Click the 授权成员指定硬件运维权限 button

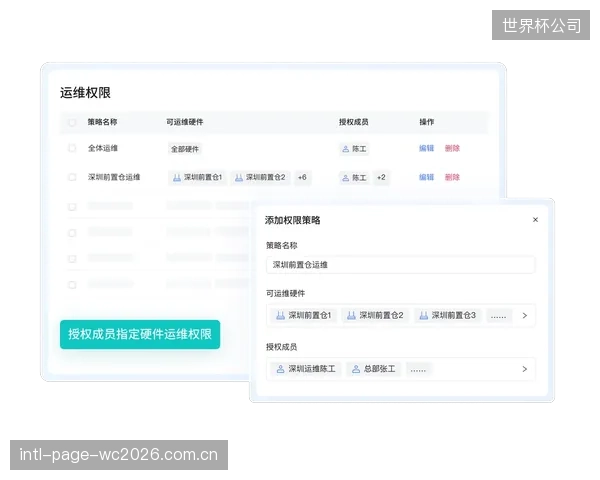coord(140,334)
